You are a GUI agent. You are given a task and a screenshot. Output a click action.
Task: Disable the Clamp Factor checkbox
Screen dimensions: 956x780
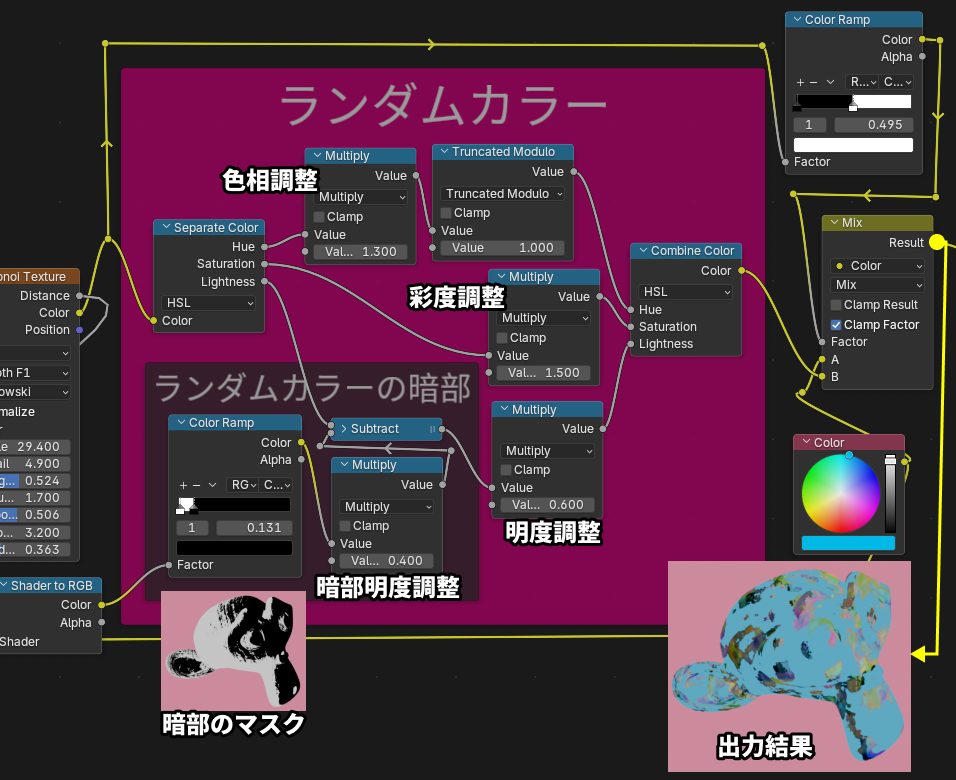pyautogui.click(x=836, y=325)
